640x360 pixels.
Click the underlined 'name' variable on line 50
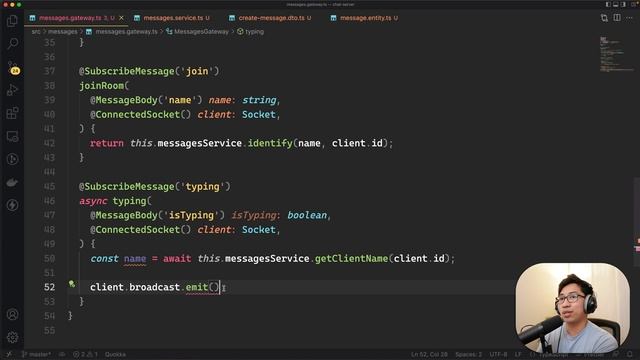(x=135, y=258)
